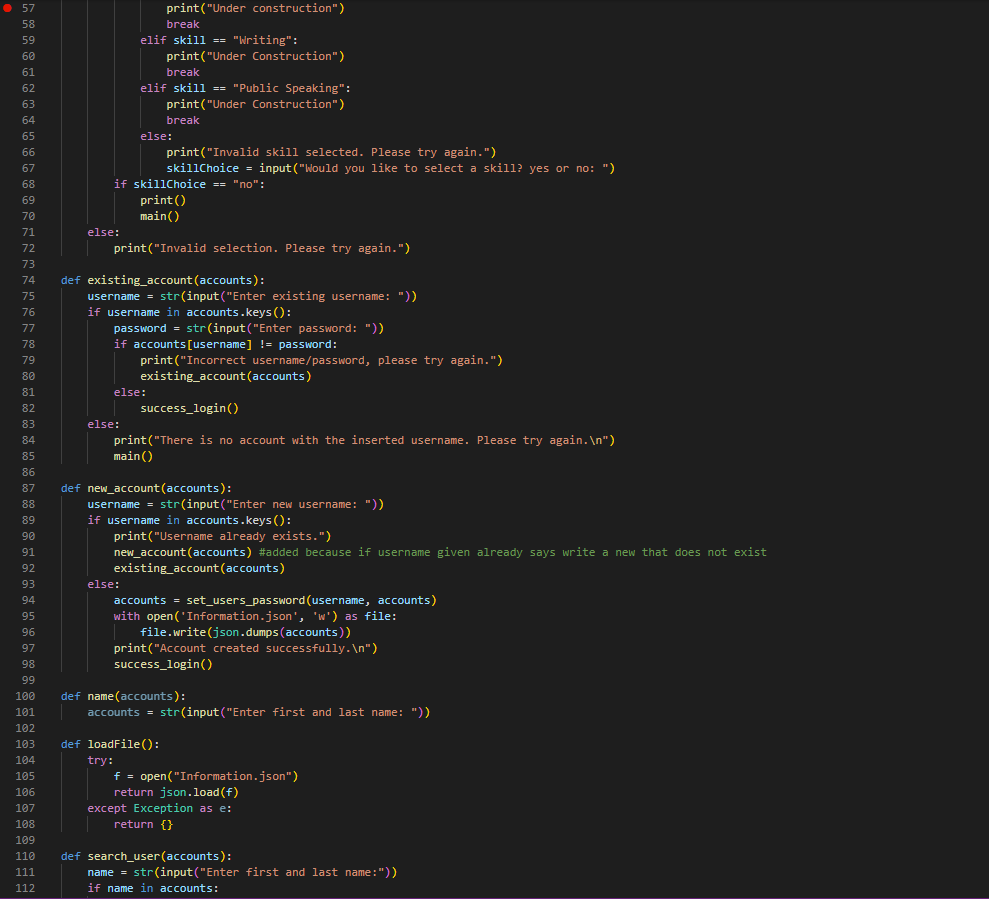Click "Invalid selection. Please try again." string
The width and height of the screenshot is (989, 899).
point(279,249)
